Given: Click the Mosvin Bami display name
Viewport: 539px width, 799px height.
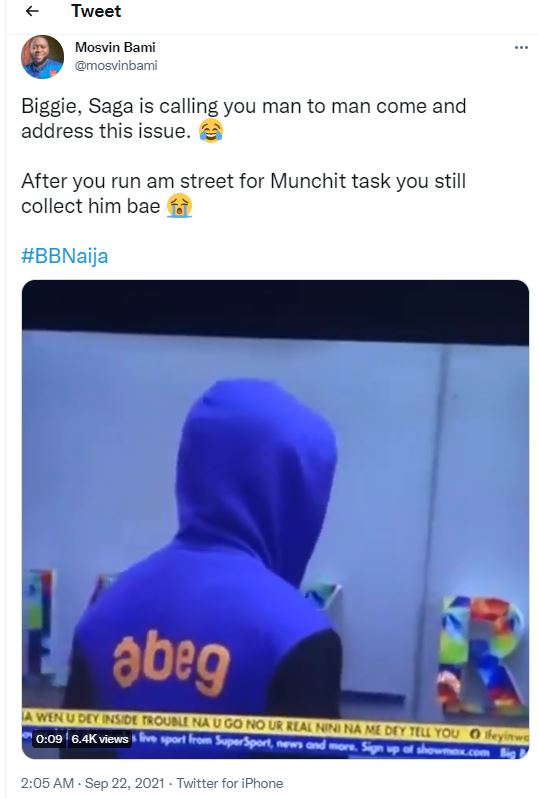Looking at the screenshot, I should tap(115, 47).
